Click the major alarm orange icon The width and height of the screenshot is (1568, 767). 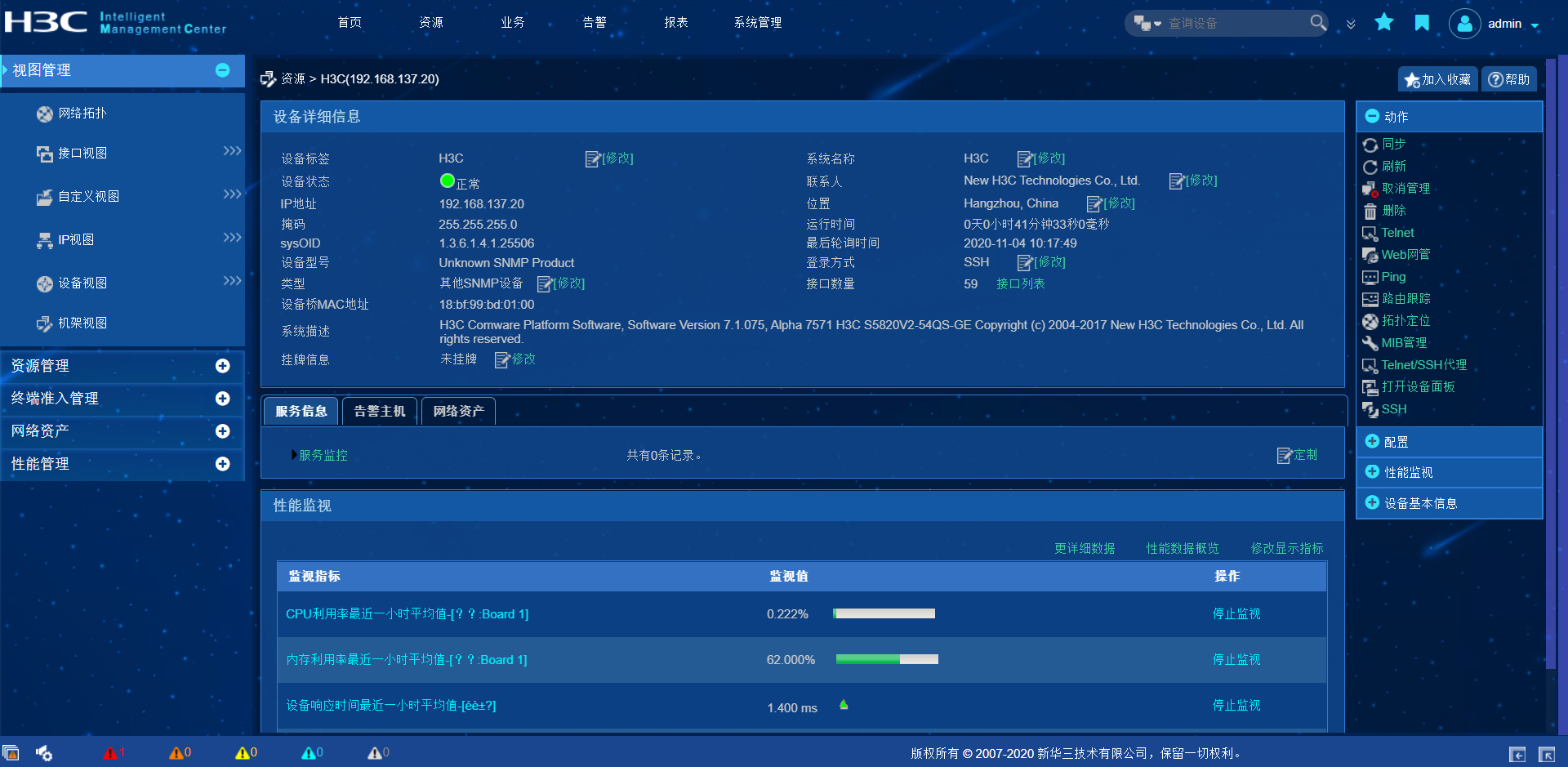[x=176, y=753]
